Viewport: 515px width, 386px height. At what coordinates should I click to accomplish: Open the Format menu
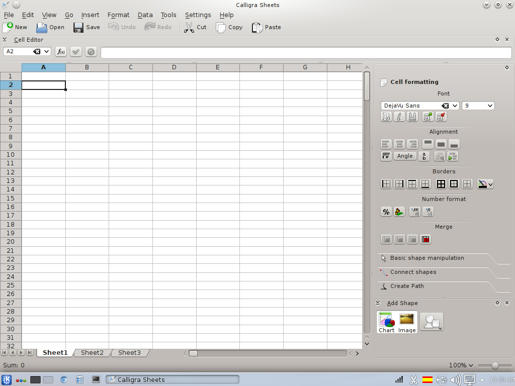(x=118, y=15)
